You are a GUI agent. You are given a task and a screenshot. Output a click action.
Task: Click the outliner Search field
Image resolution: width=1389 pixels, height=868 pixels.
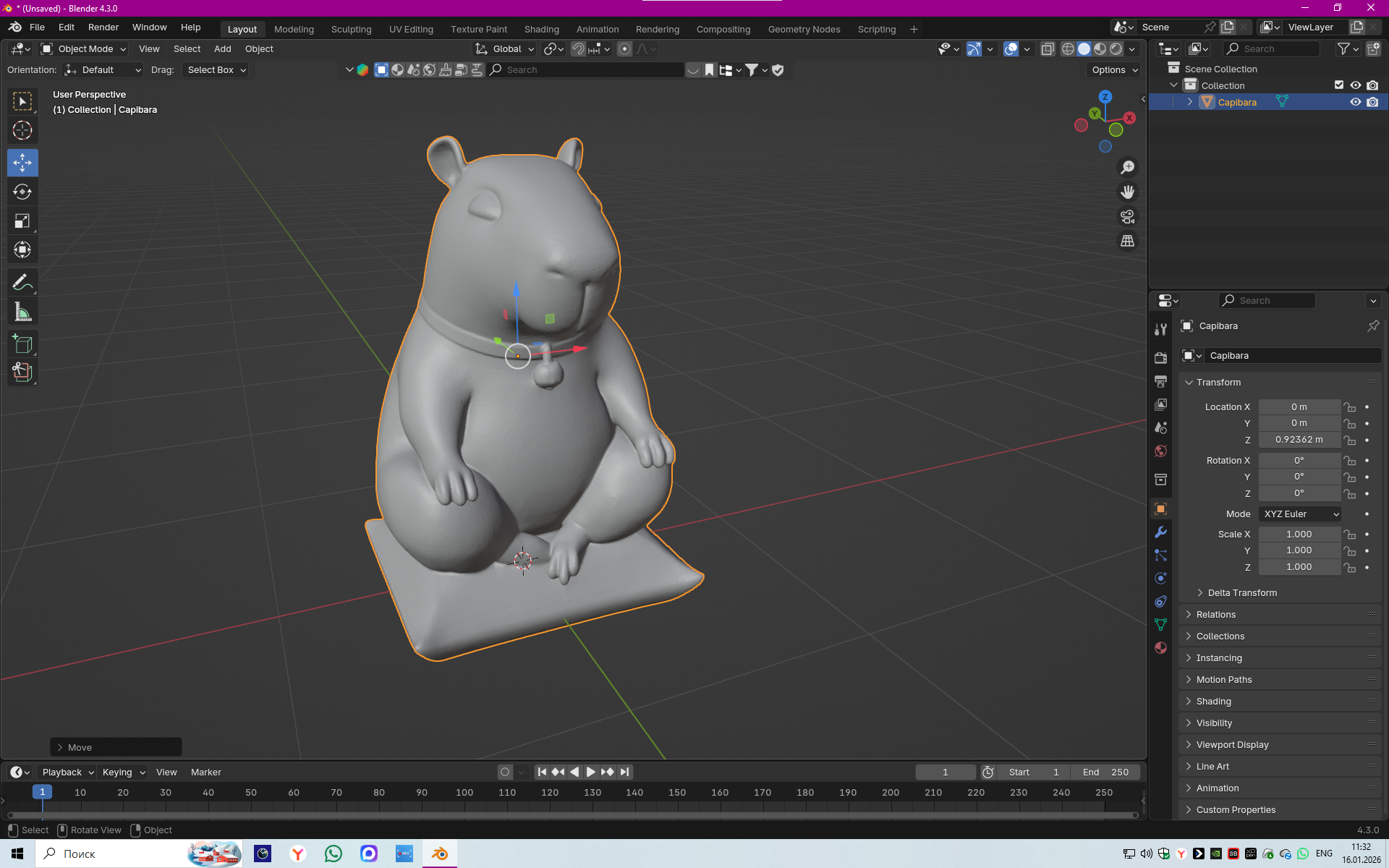point(1272,49)
